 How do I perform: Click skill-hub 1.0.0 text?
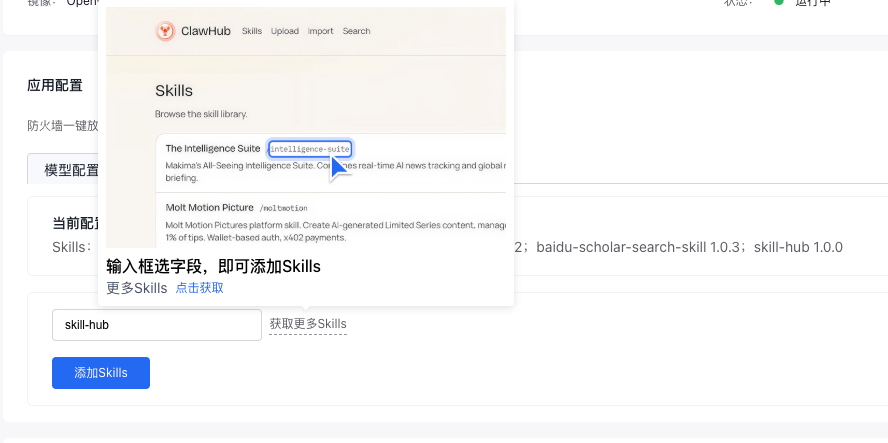click(798, 248)
